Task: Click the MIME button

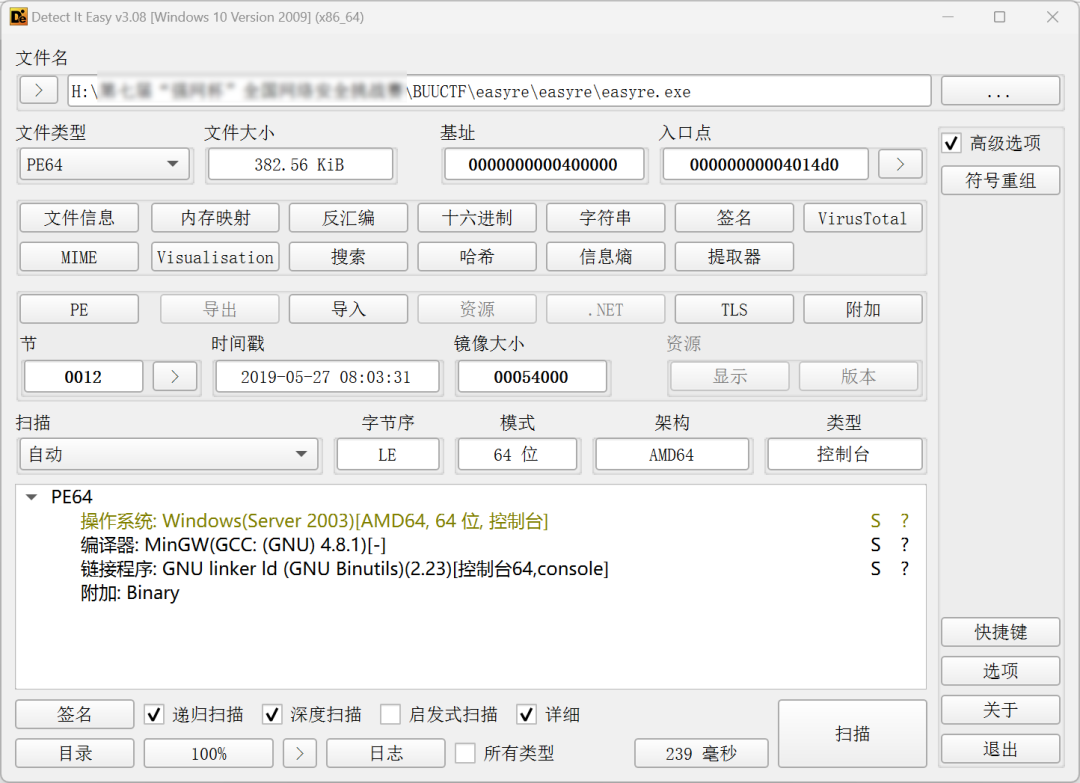Action: click(79, 257)
